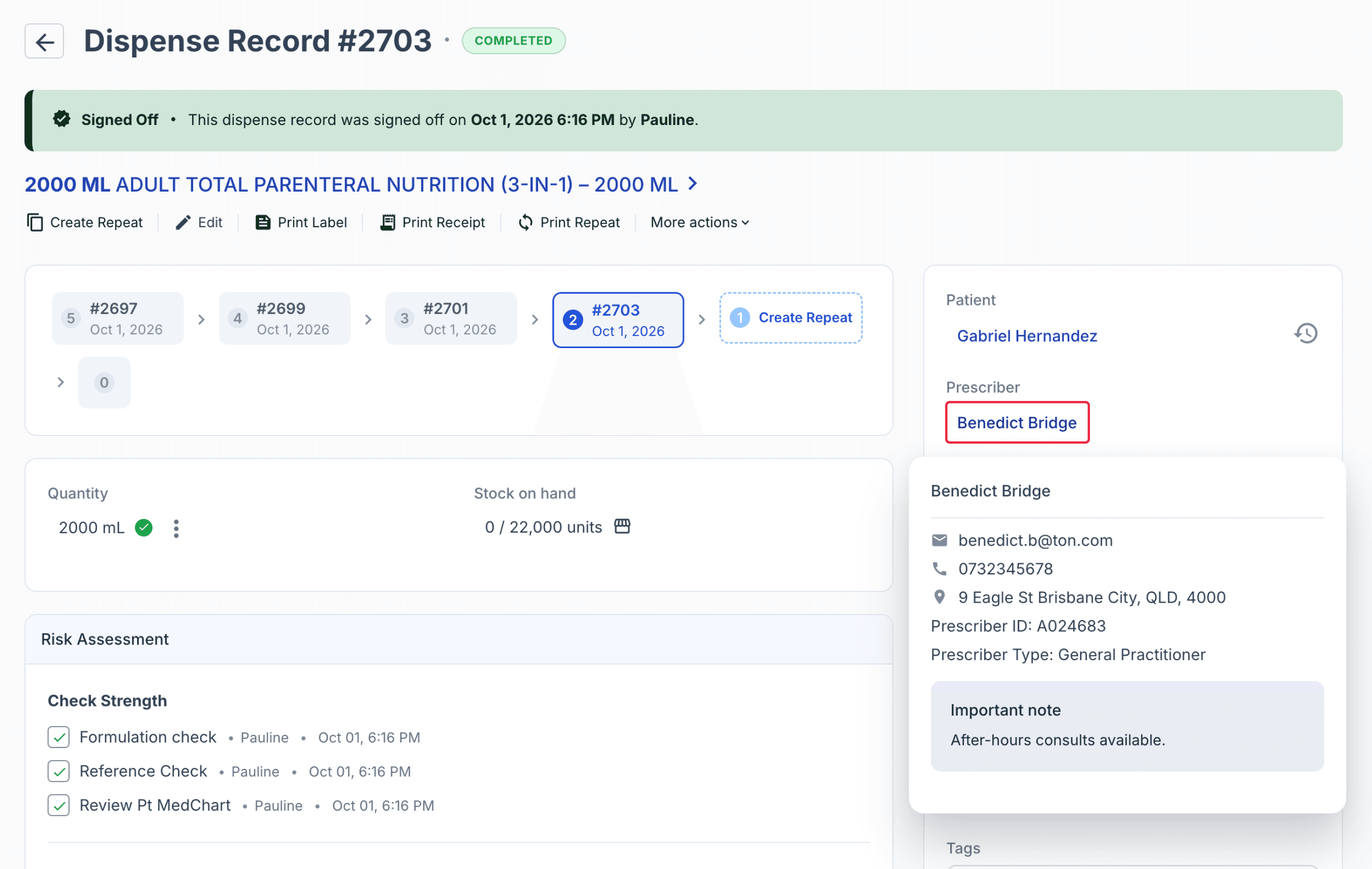Expand the More actions dropdown
The width and height of the screenshot is (1372, 869).
coord(700,222)
